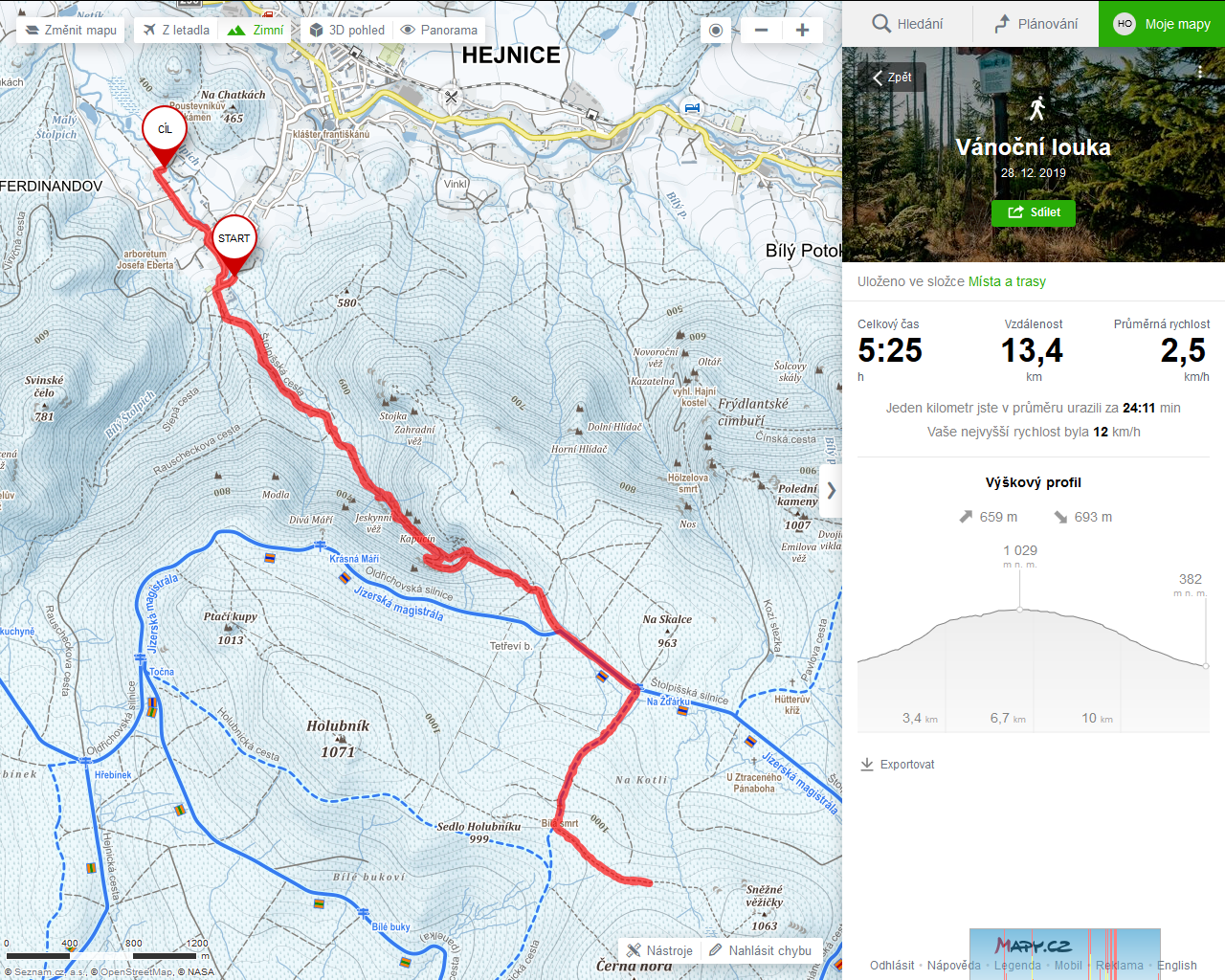Click the restaurant icon near Hejnice
The image size is (1225, 980).
451,97
